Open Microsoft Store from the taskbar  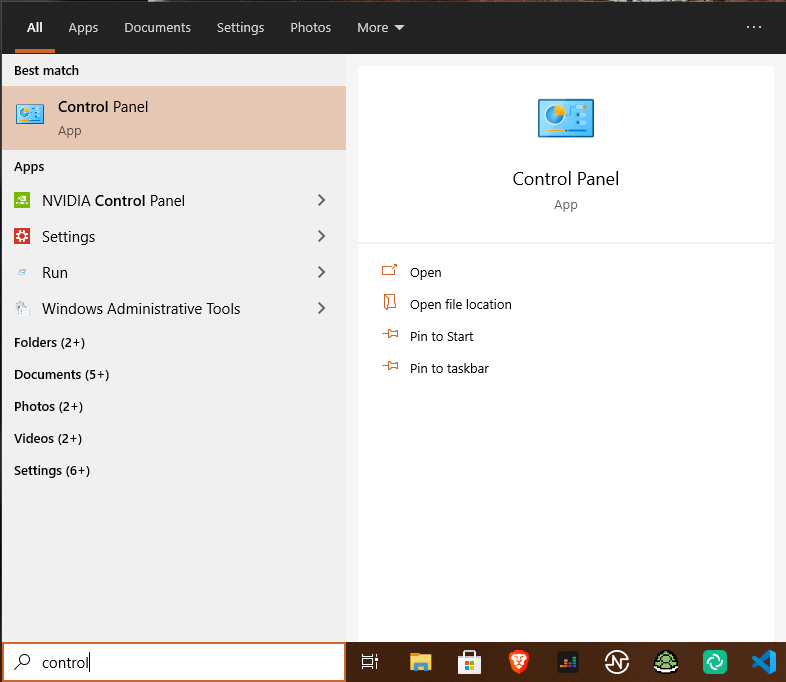pyautogui.click(x=469, y=662)
